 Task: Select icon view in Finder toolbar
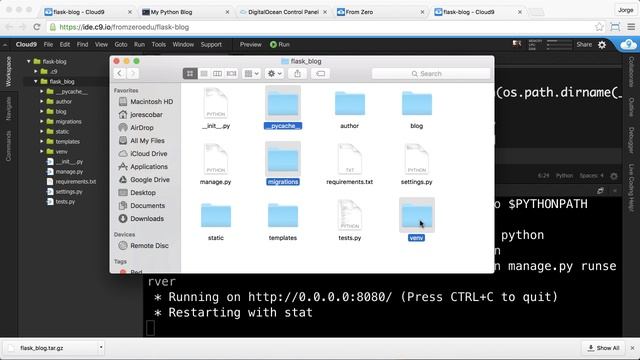tap(190, 73)
